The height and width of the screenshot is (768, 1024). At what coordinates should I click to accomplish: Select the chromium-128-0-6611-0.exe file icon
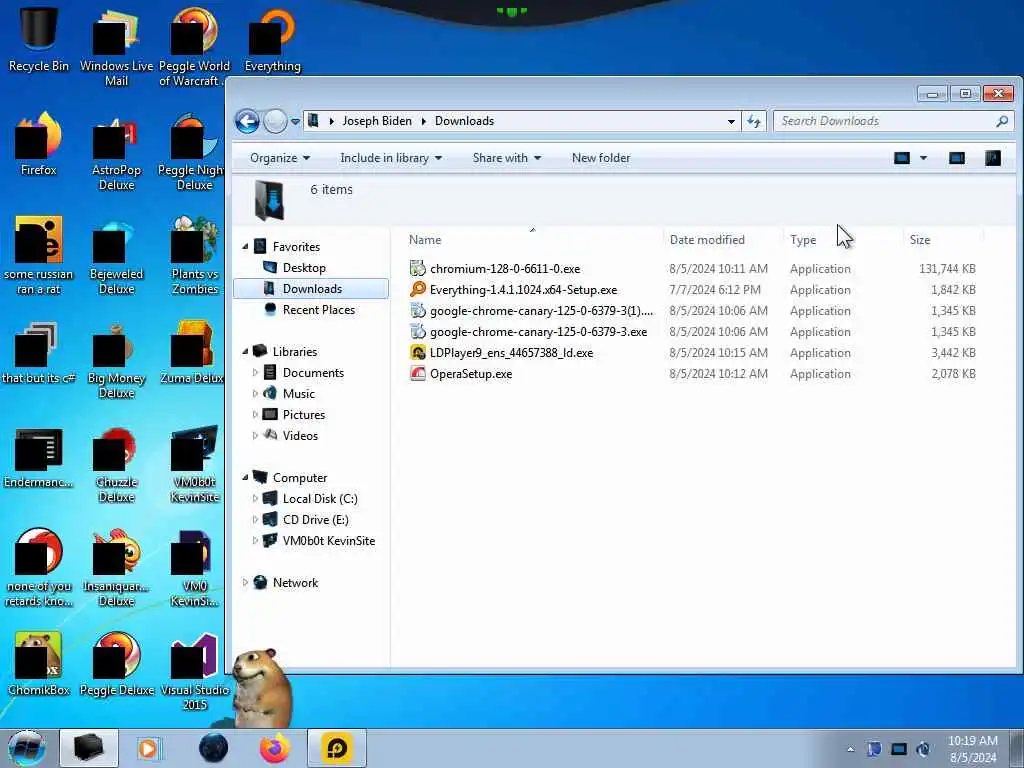(417, 268)
